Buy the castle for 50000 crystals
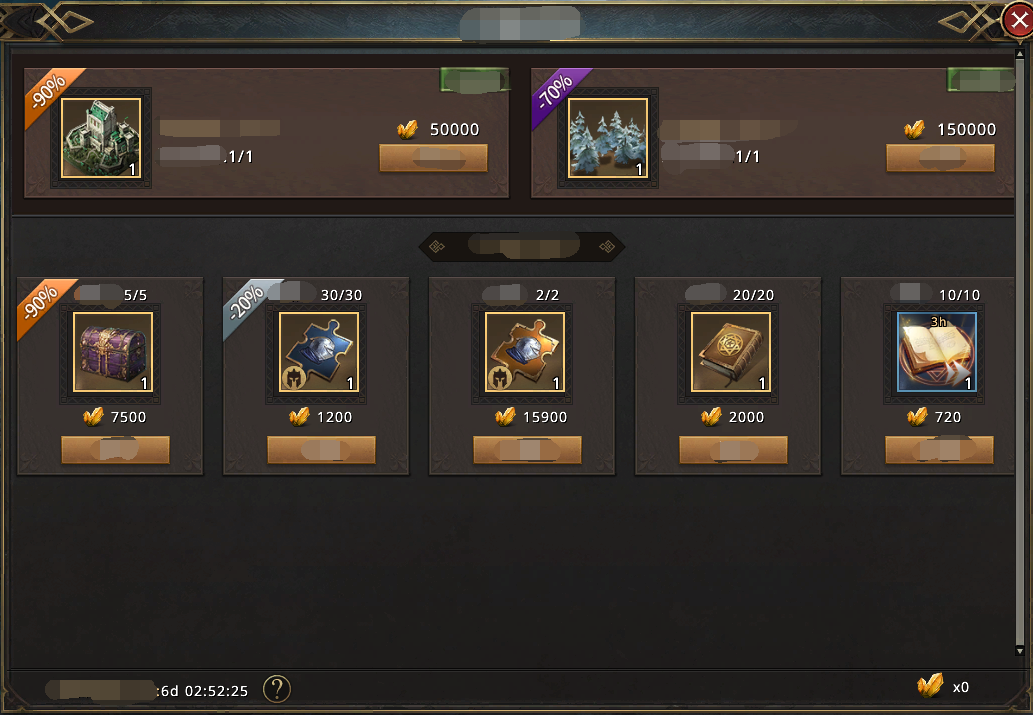 pyautogui.click(x=433, y=158)
